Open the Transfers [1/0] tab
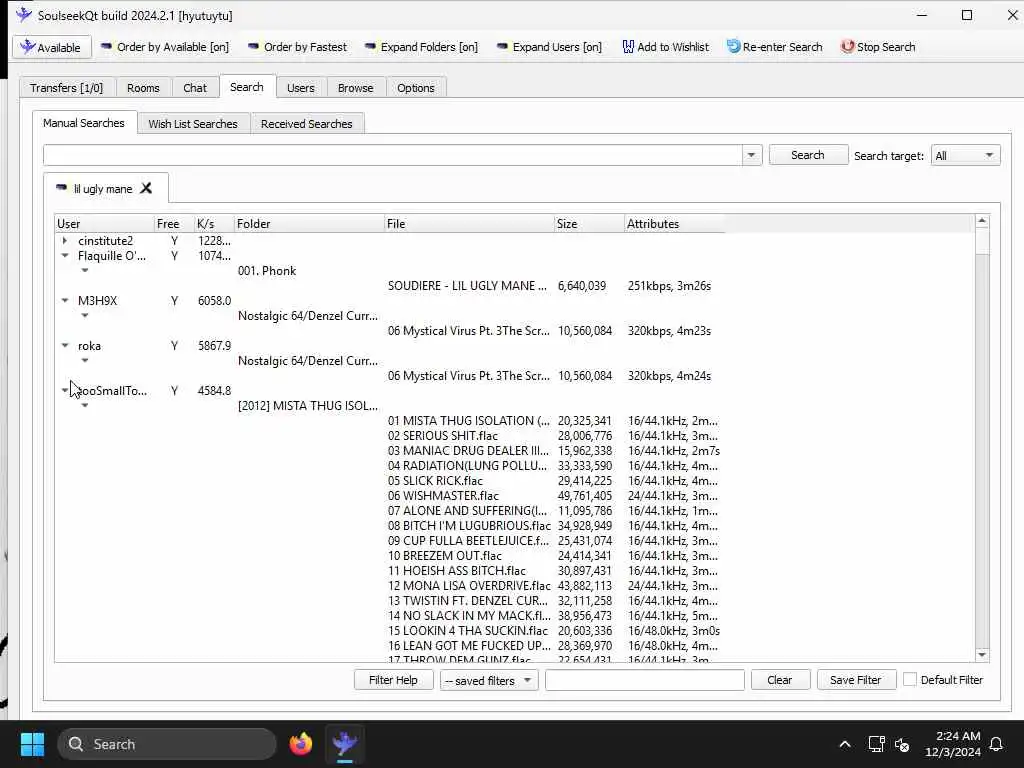The image size is (1024, 768). tap(67, 88)
